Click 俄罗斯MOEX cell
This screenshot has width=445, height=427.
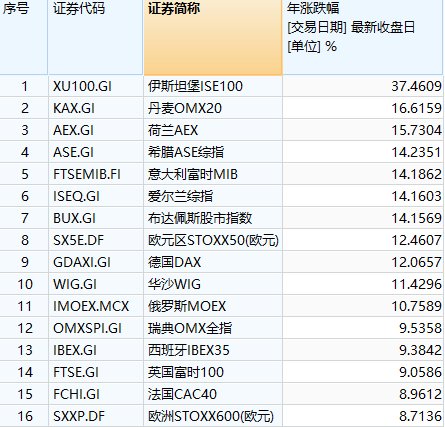[x=213, y=306]
